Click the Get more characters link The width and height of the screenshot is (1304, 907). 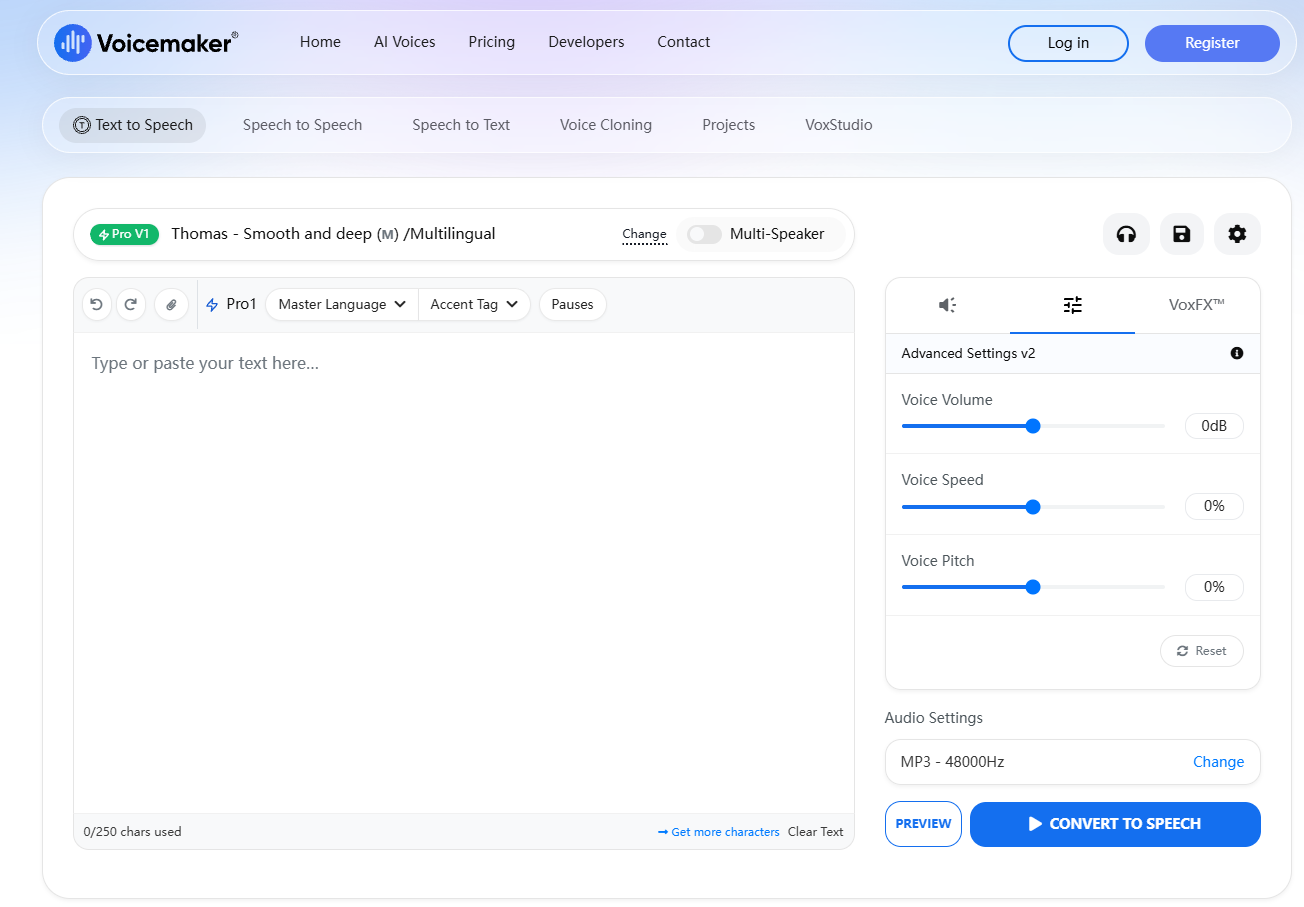[719, 832]
